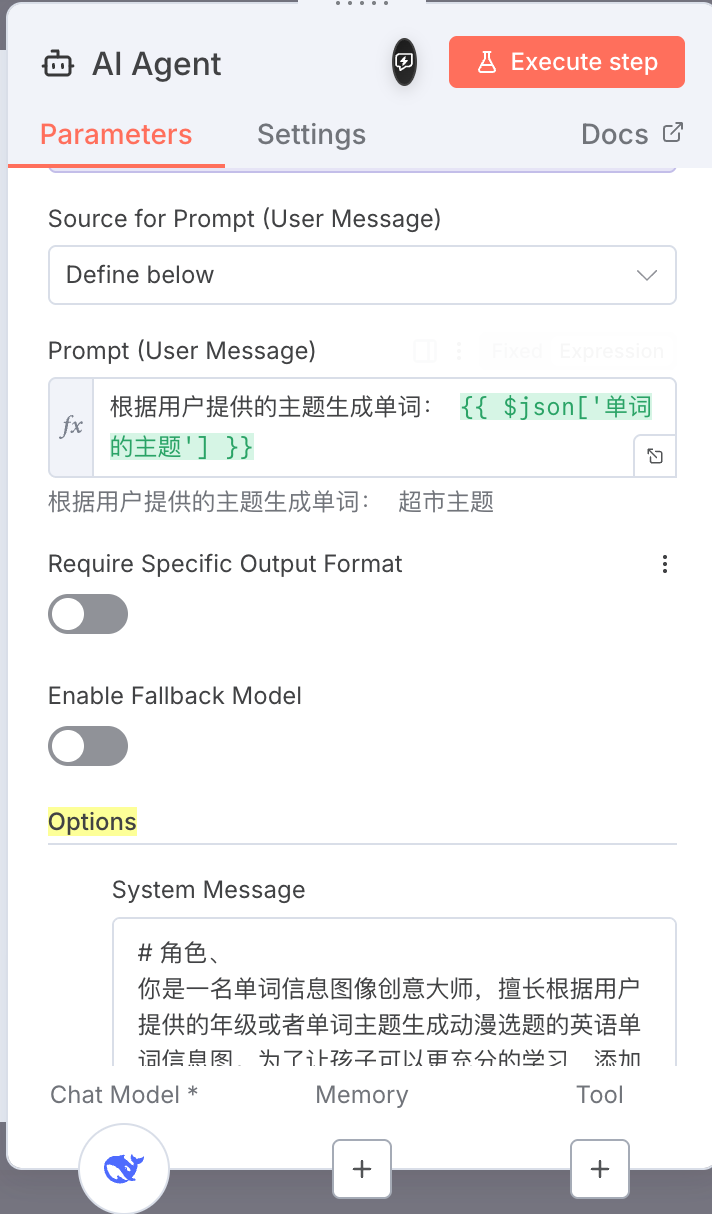
Task: Click the Source for Prompt chevron arrow
Action: click(647, 275)
